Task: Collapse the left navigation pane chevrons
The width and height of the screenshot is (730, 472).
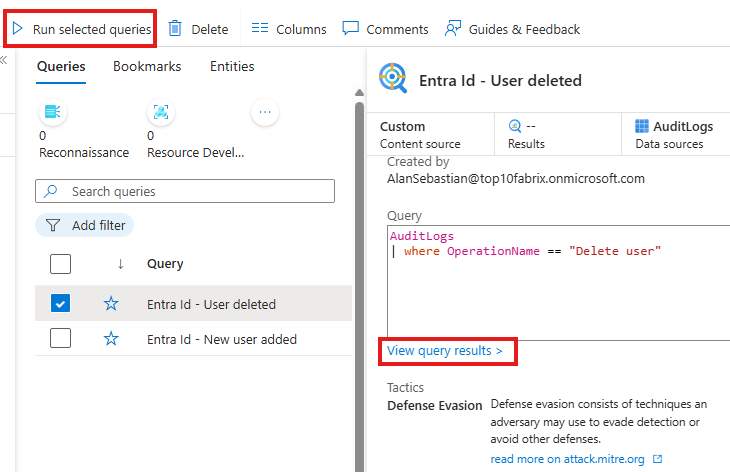Action: click(4, 60)
